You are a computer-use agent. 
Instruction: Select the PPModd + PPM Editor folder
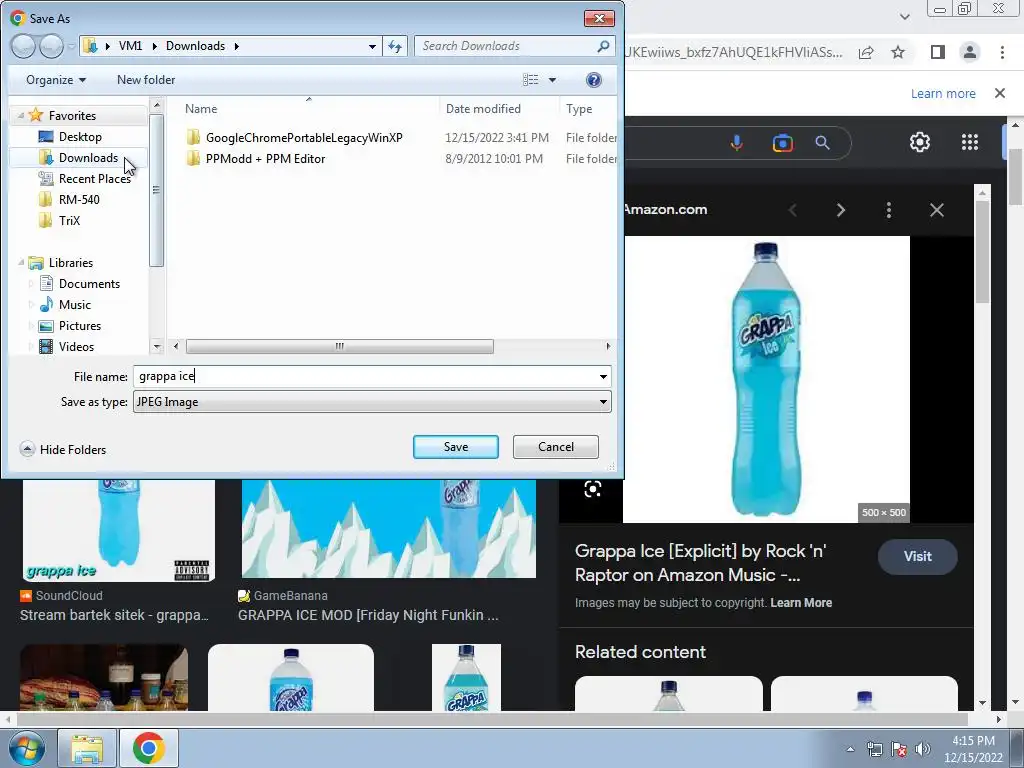coord(265,158)
